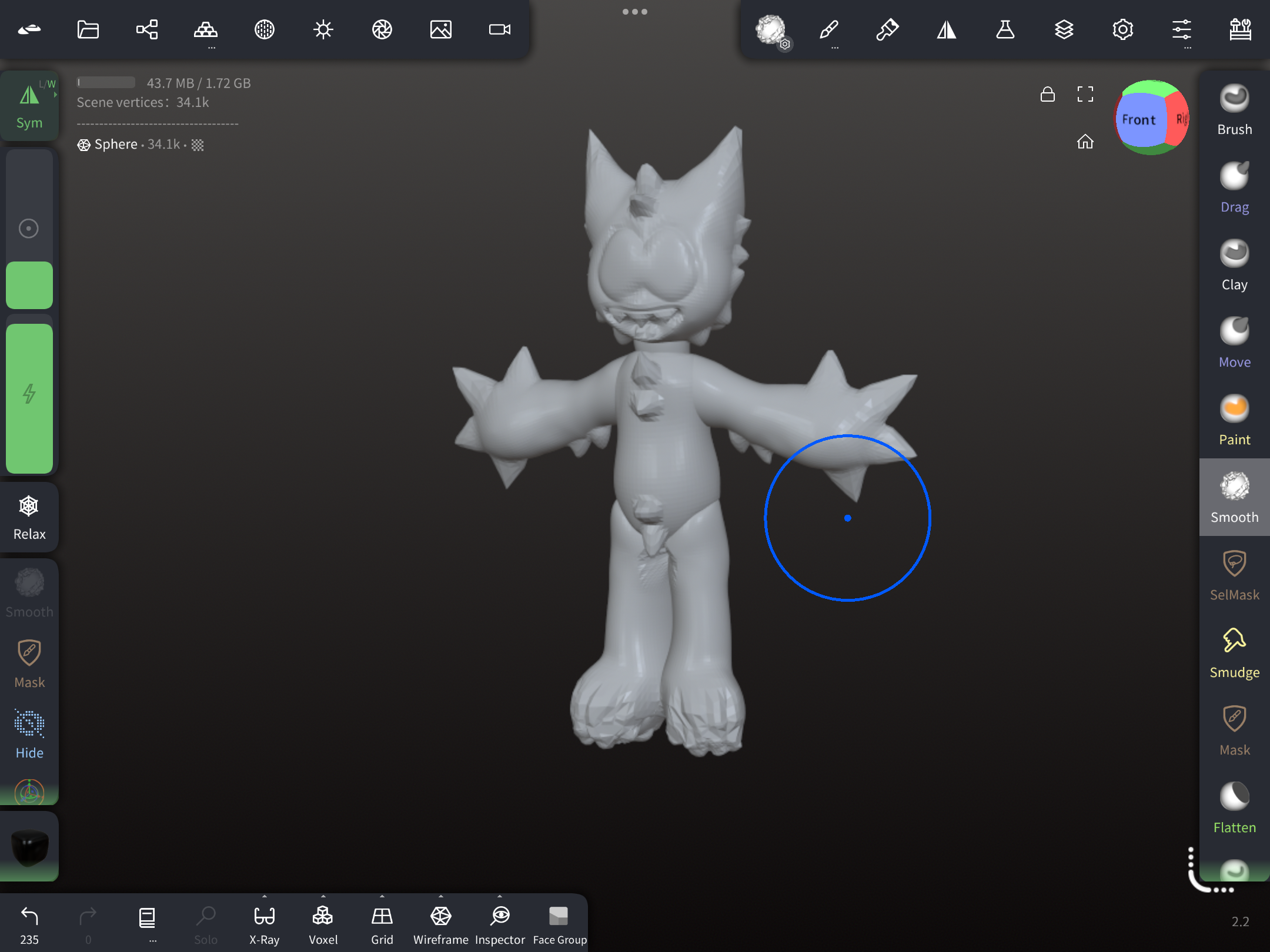Select the Smooth tool in right panel
Image resolution: width=1270 pixels, height=952 pixels.
point(1235,497)
